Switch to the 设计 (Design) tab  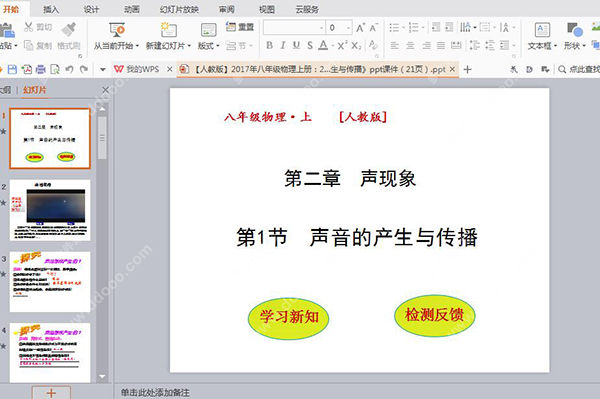coord(91,9)
